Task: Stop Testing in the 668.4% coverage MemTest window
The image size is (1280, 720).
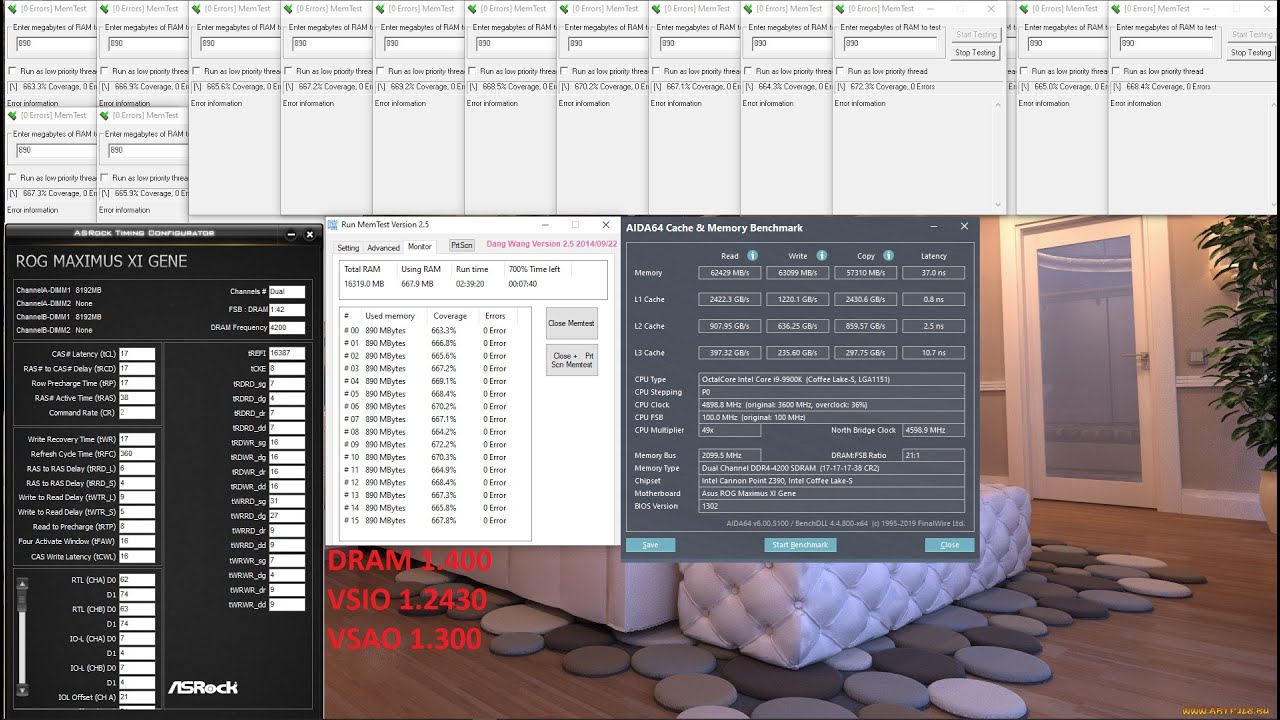Action: [x=1251, y=52]
